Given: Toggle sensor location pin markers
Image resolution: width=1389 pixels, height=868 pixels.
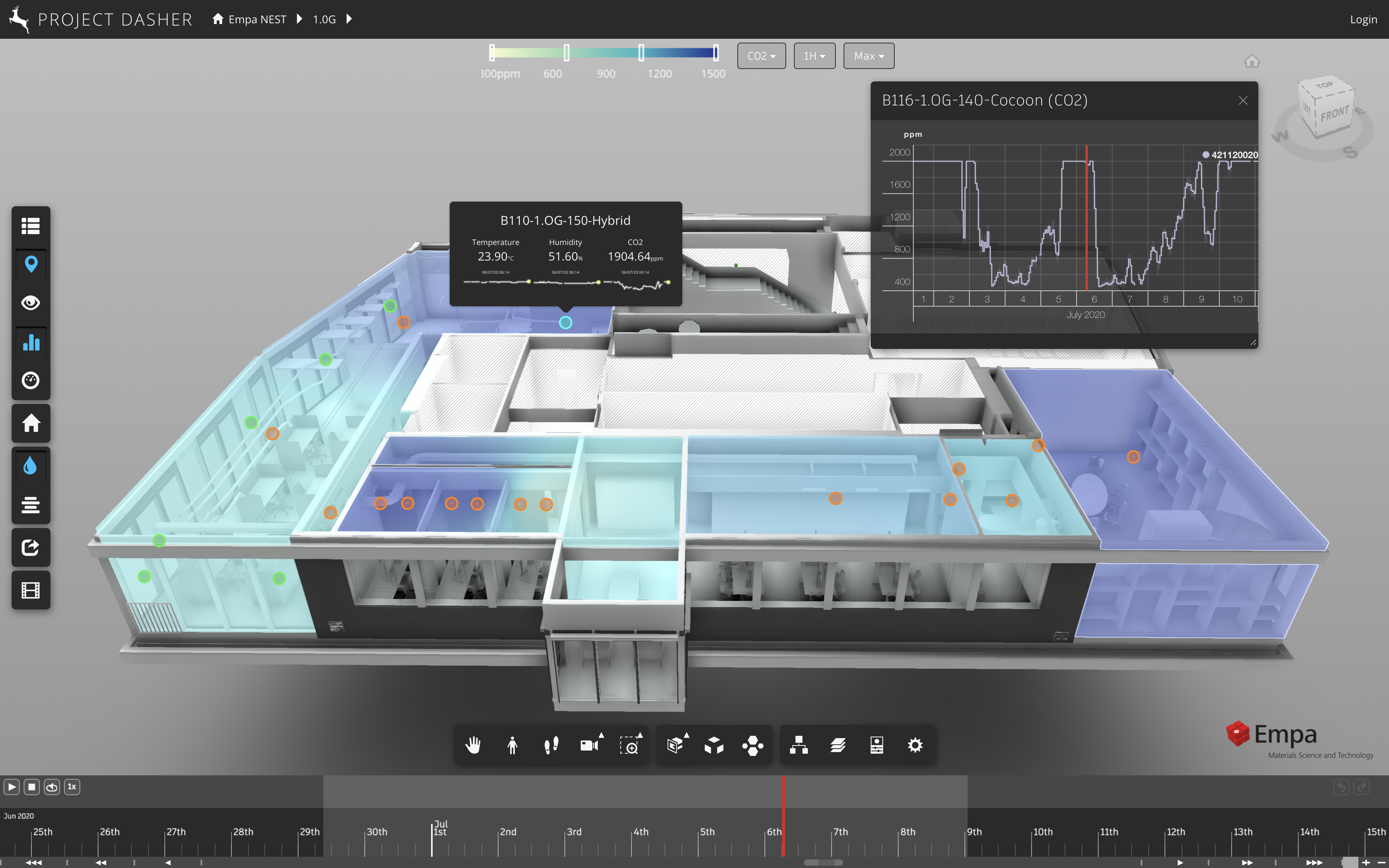Looking at the screenshot, I should point(31,264).
